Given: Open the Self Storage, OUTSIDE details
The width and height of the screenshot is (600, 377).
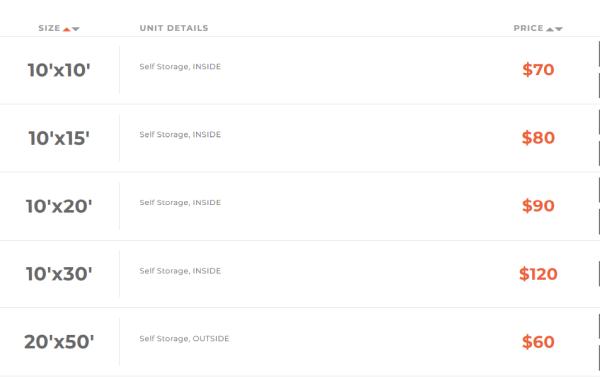Looking at the screenshot, I should point(184,339).
